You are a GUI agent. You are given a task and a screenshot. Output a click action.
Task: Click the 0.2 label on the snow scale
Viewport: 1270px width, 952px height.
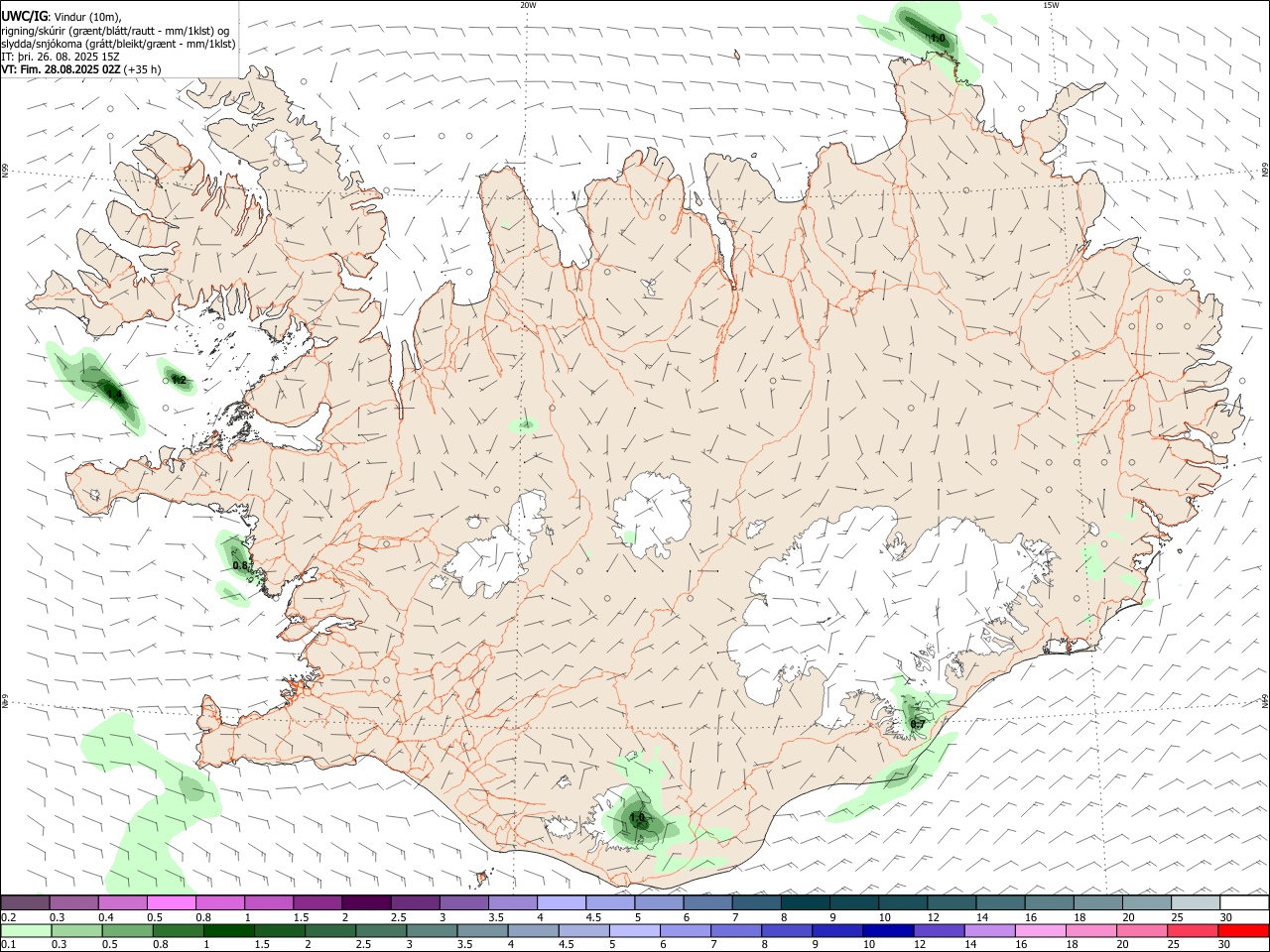pyautogui.click(x=8, y=917)
